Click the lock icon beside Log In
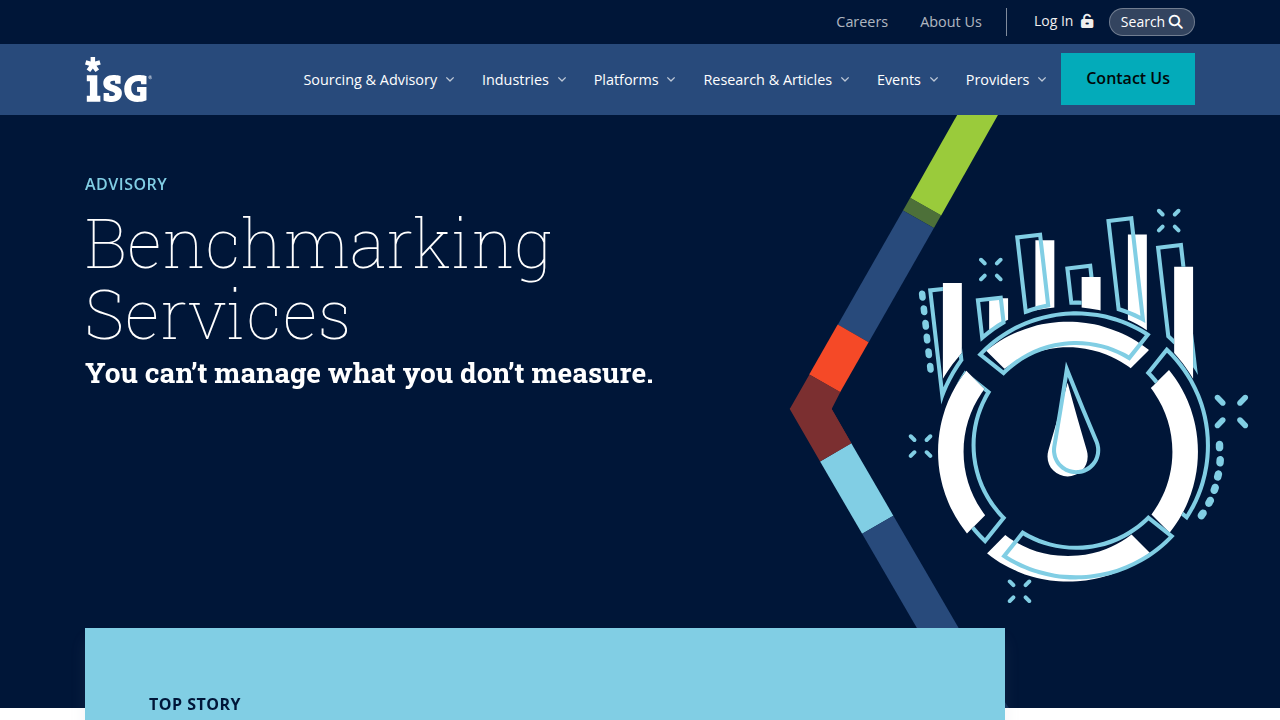The image size is (1280, 720). [x=1087, y=21]
